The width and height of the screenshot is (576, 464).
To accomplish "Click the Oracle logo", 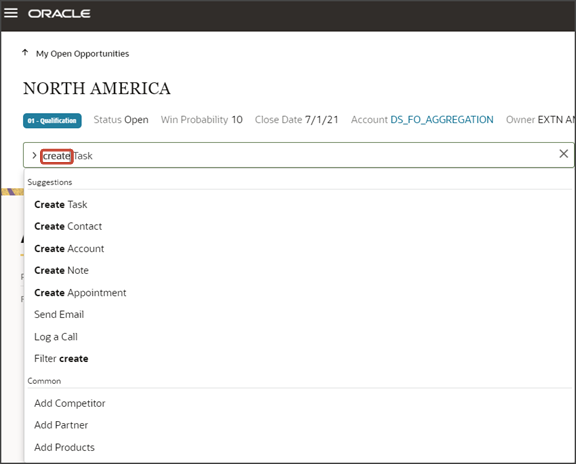I will tap(59, 14).
